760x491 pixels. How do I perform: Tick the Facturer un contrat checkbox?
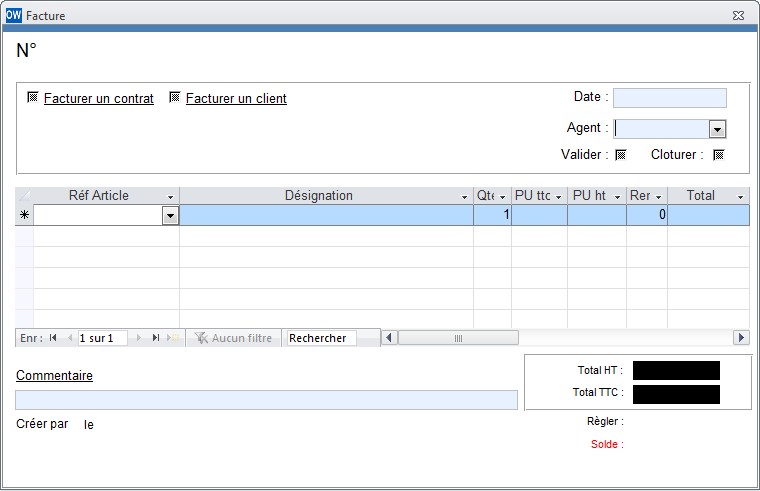32,97
